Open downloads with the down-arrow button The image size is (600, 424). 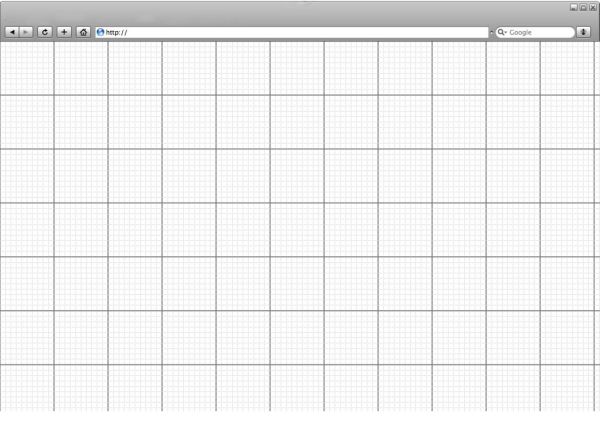click(584, 32)
